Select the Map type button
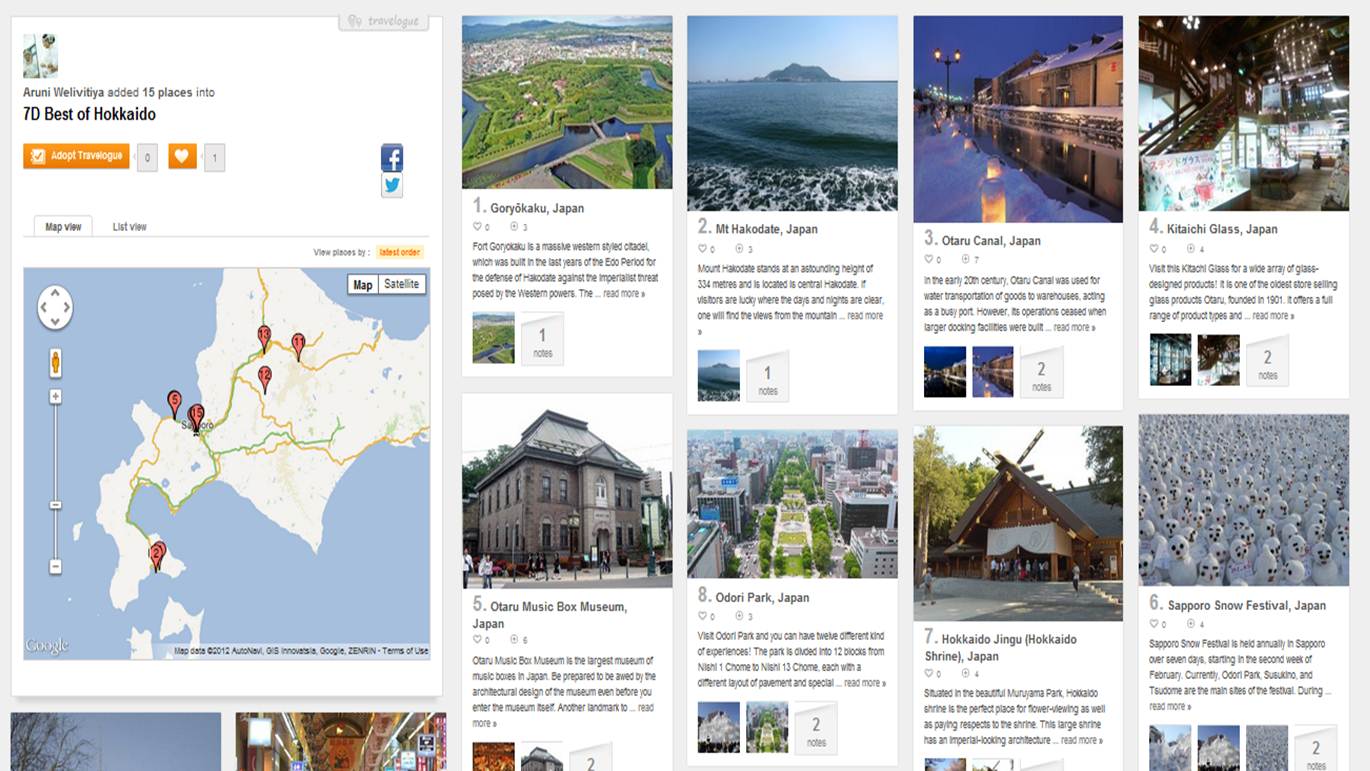 (x=363, y=285)
